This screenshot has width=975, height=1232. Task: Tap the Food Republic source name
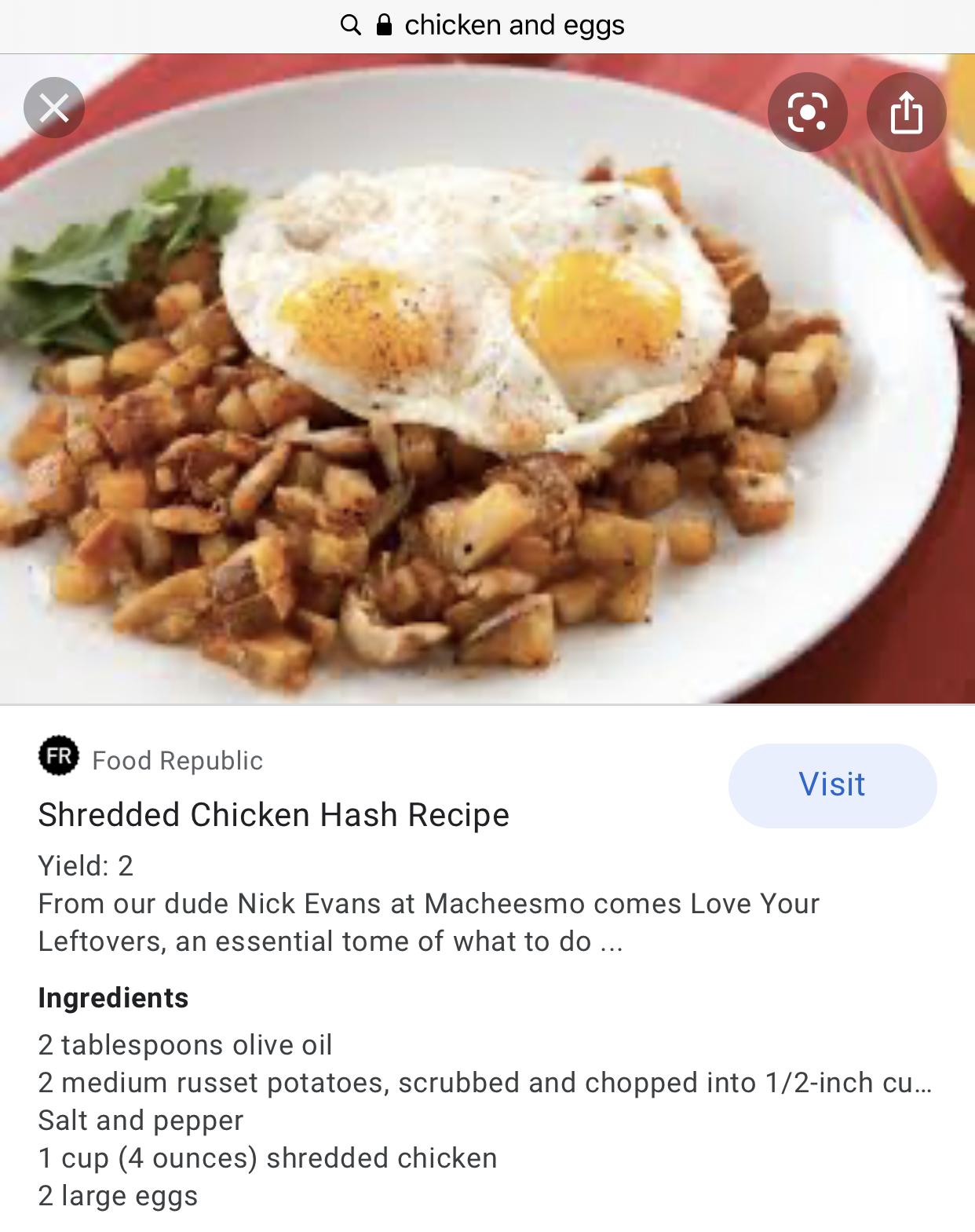pos(177,760)
